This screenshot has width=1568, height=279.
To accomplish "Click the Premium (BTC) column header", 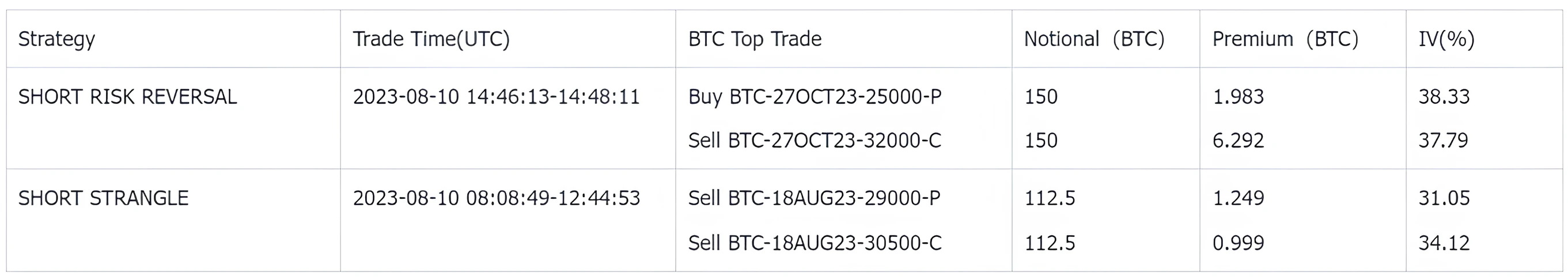I will 1285,39.
